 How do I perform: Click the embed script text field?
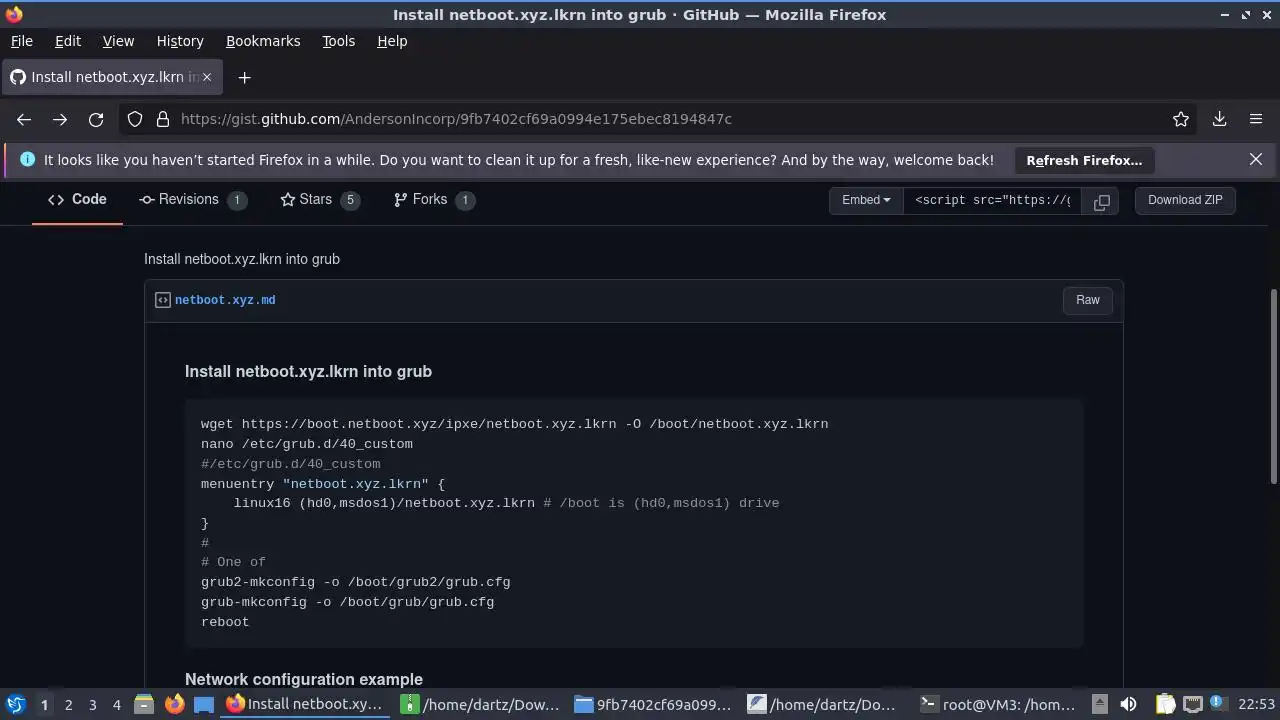(x=992, y=200)
